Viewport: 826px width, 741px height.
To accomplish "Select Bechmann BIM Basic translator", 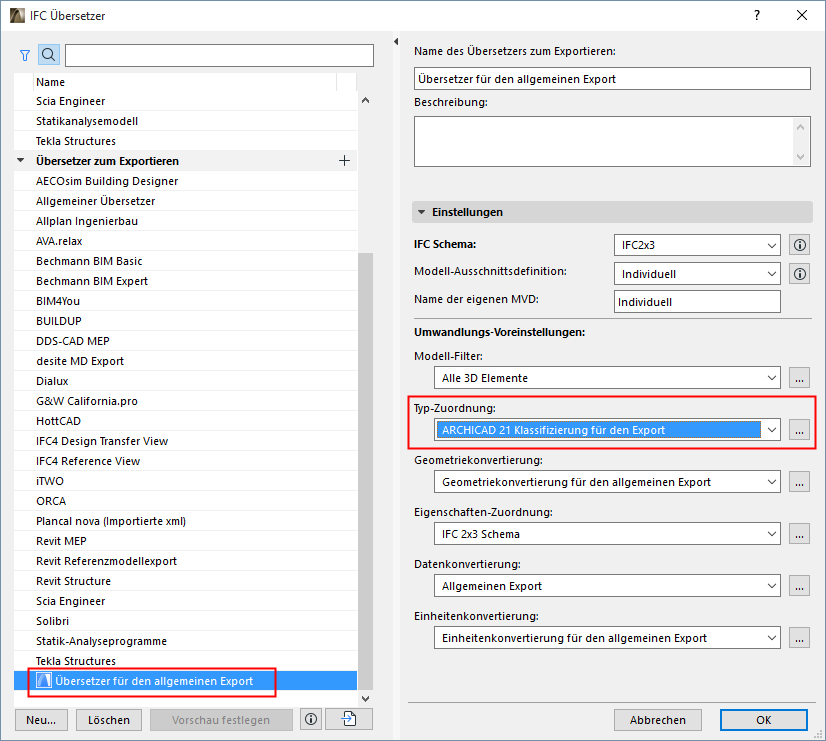I will pyautogui.click(x=185, y=261).
